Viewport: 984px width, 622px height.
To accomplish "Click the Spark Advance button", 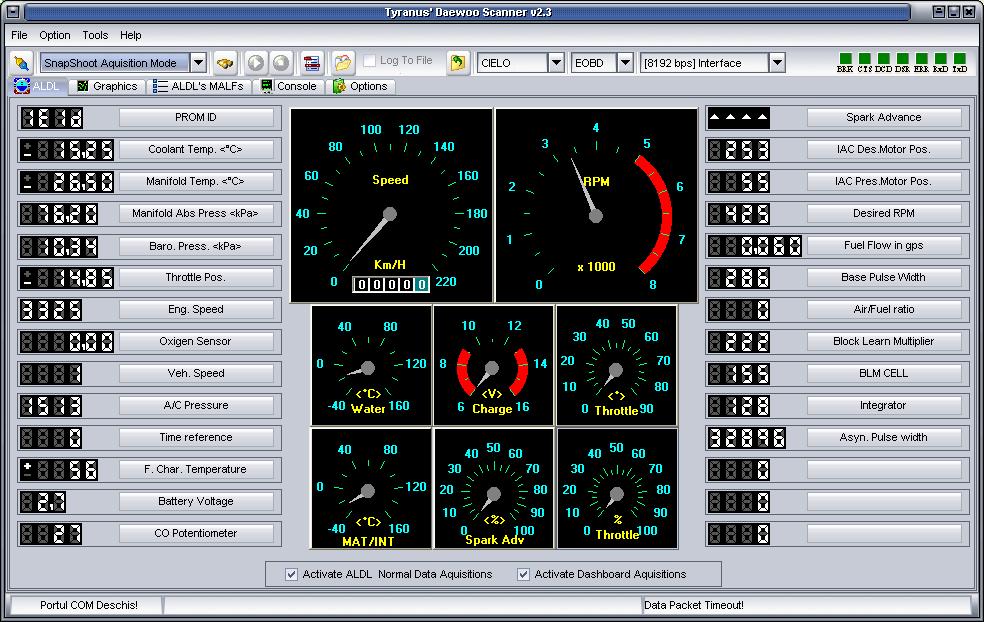I will click(884, 118).
